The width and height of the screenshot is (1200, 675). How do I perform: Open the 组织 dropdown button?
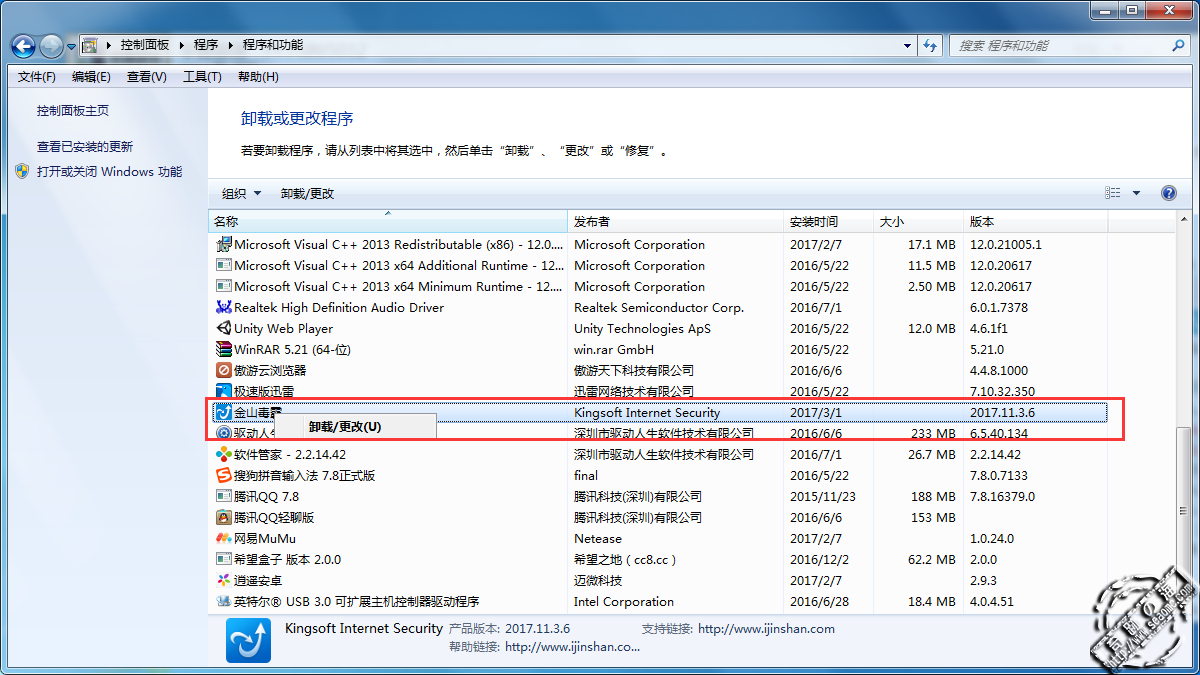tap(241, 194)
